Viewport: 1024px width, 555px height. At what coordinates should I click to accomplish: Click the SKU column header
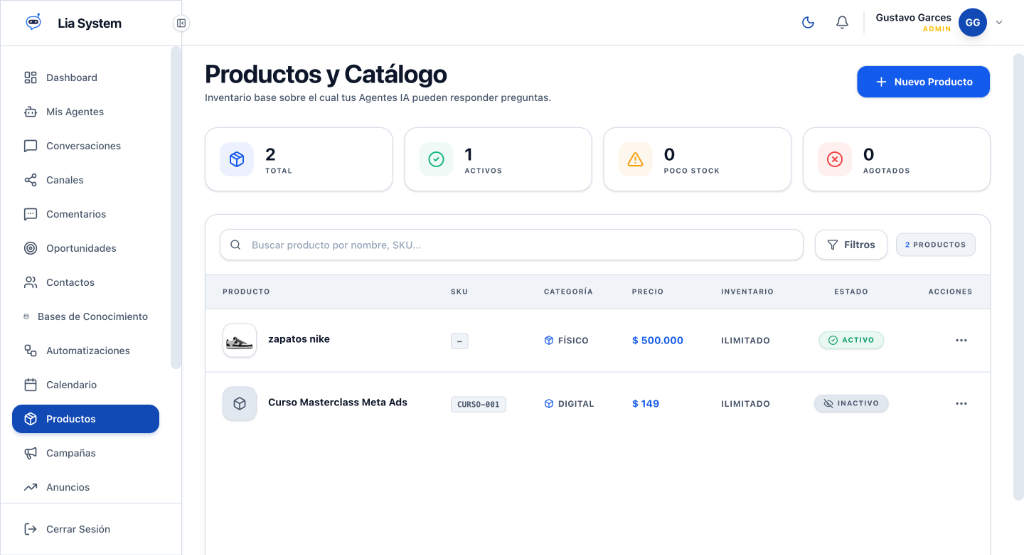[x=459, y=292]
